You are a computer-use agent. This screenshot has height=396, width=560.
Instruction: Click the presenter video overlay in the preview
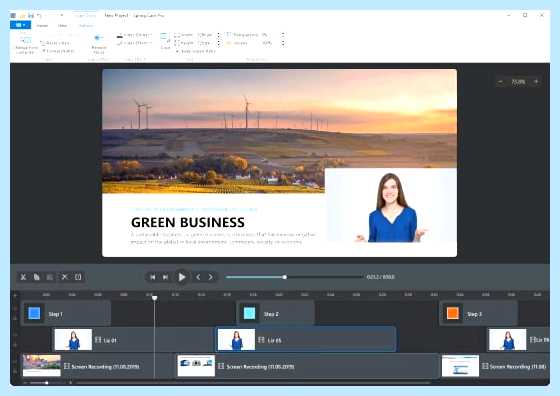391,206
